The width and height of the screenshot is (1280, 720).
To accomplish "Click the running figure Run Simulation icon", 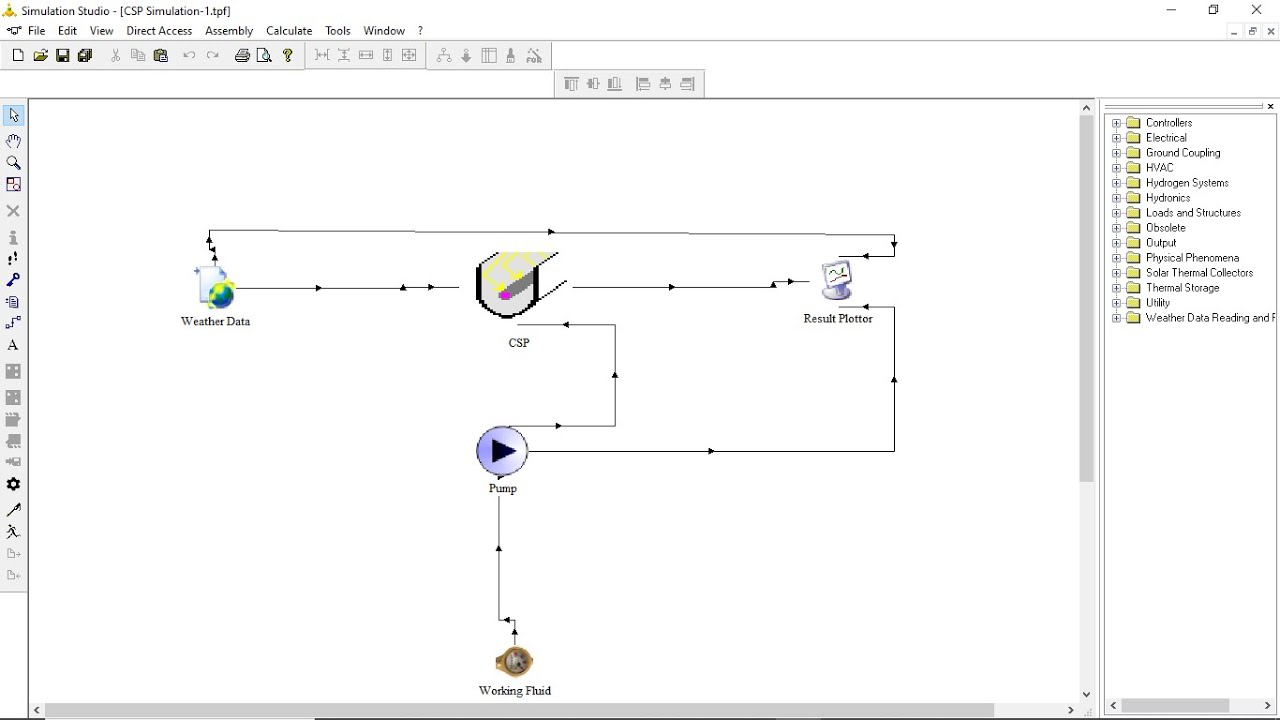I will pos(13,532).
